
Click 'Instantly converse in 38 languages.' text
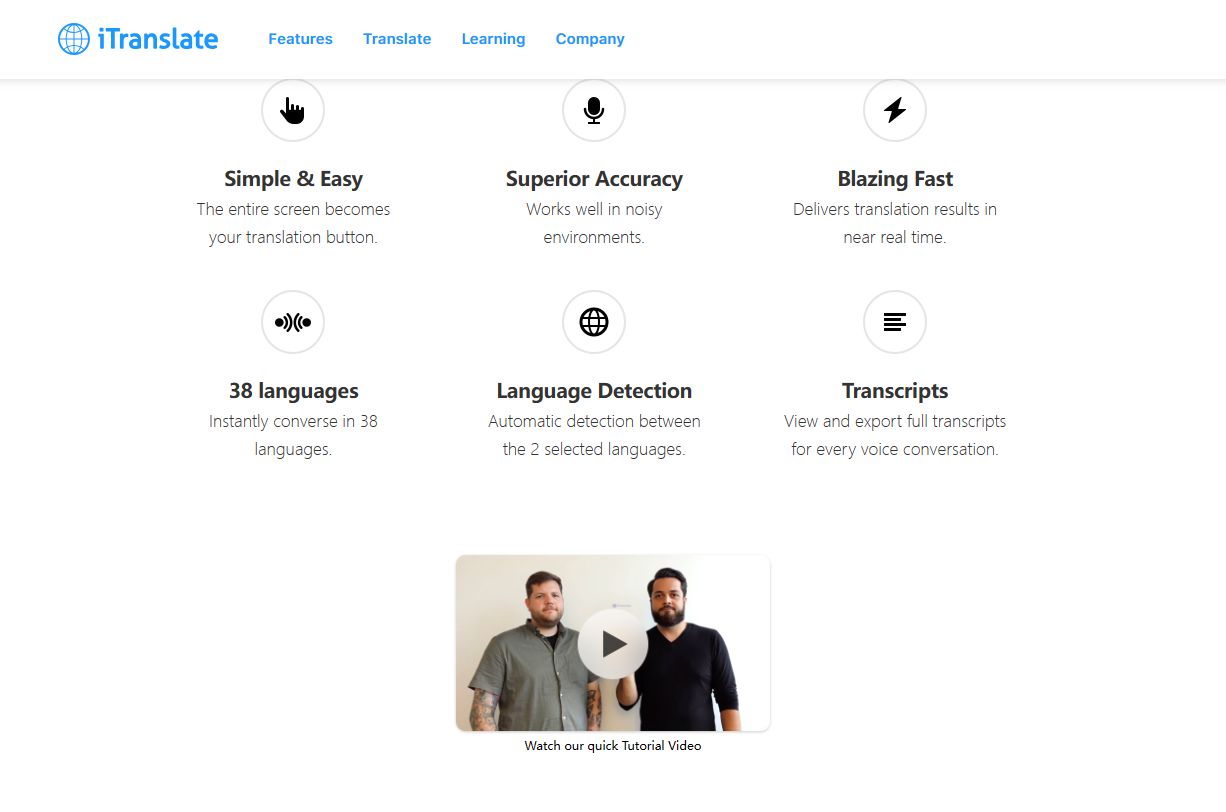point(293,435)
